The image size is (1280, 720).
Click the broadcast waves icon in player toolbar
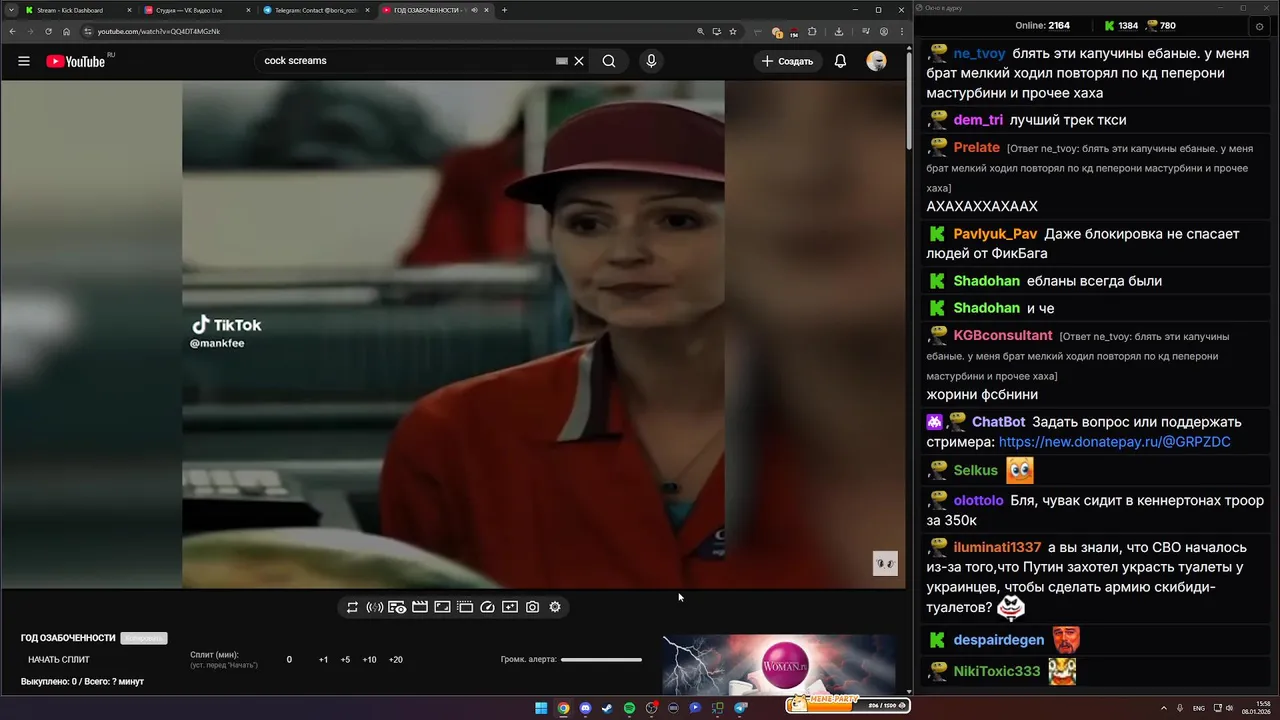[x=375, y=607]
